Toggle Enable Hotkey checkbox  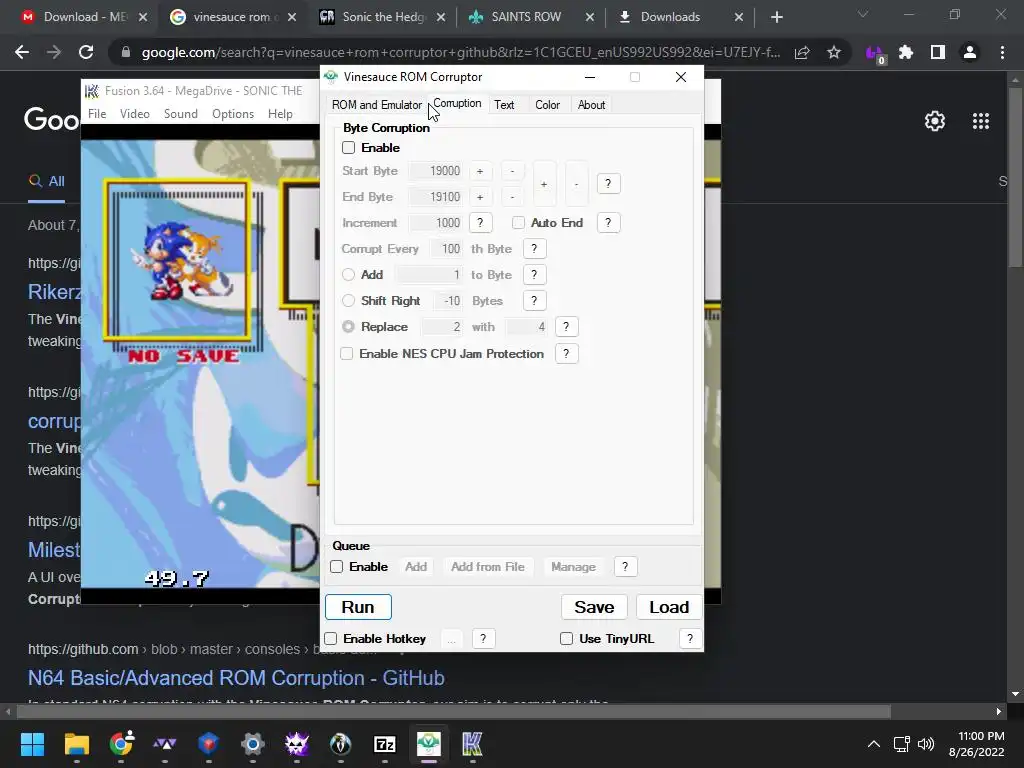pyautogui.click(x=331, y=639)
